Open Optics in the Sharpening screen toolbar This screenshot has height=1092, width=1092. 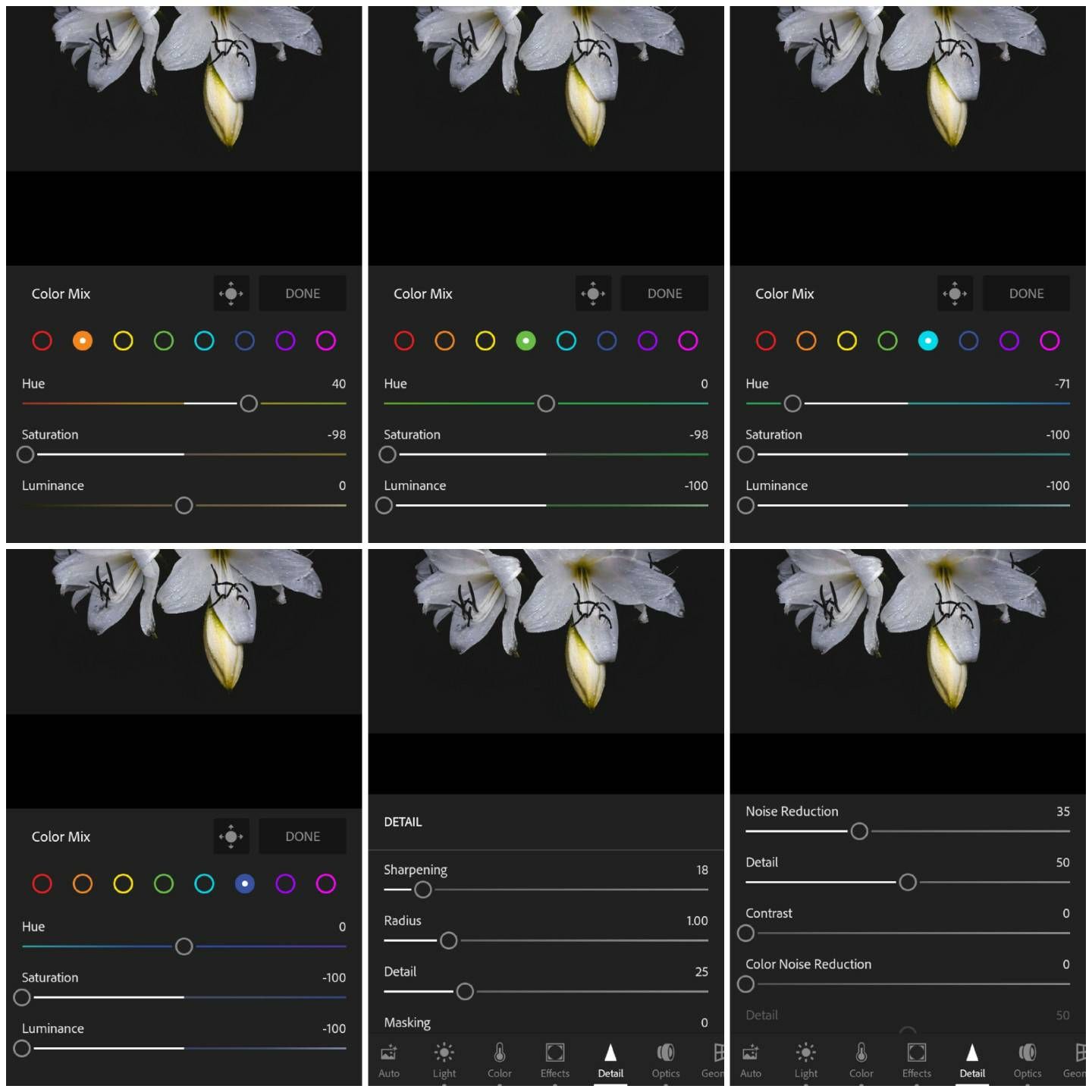pyautogui.click(x=665, y=1059)
